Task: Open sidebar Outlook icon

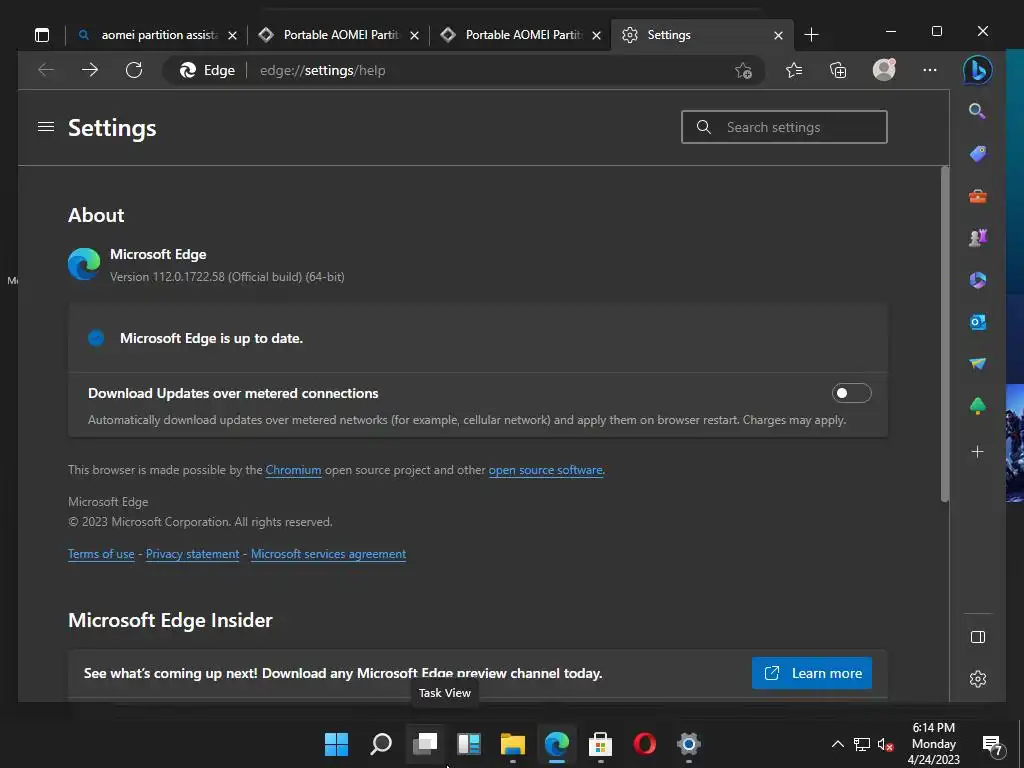Action: 978,322
